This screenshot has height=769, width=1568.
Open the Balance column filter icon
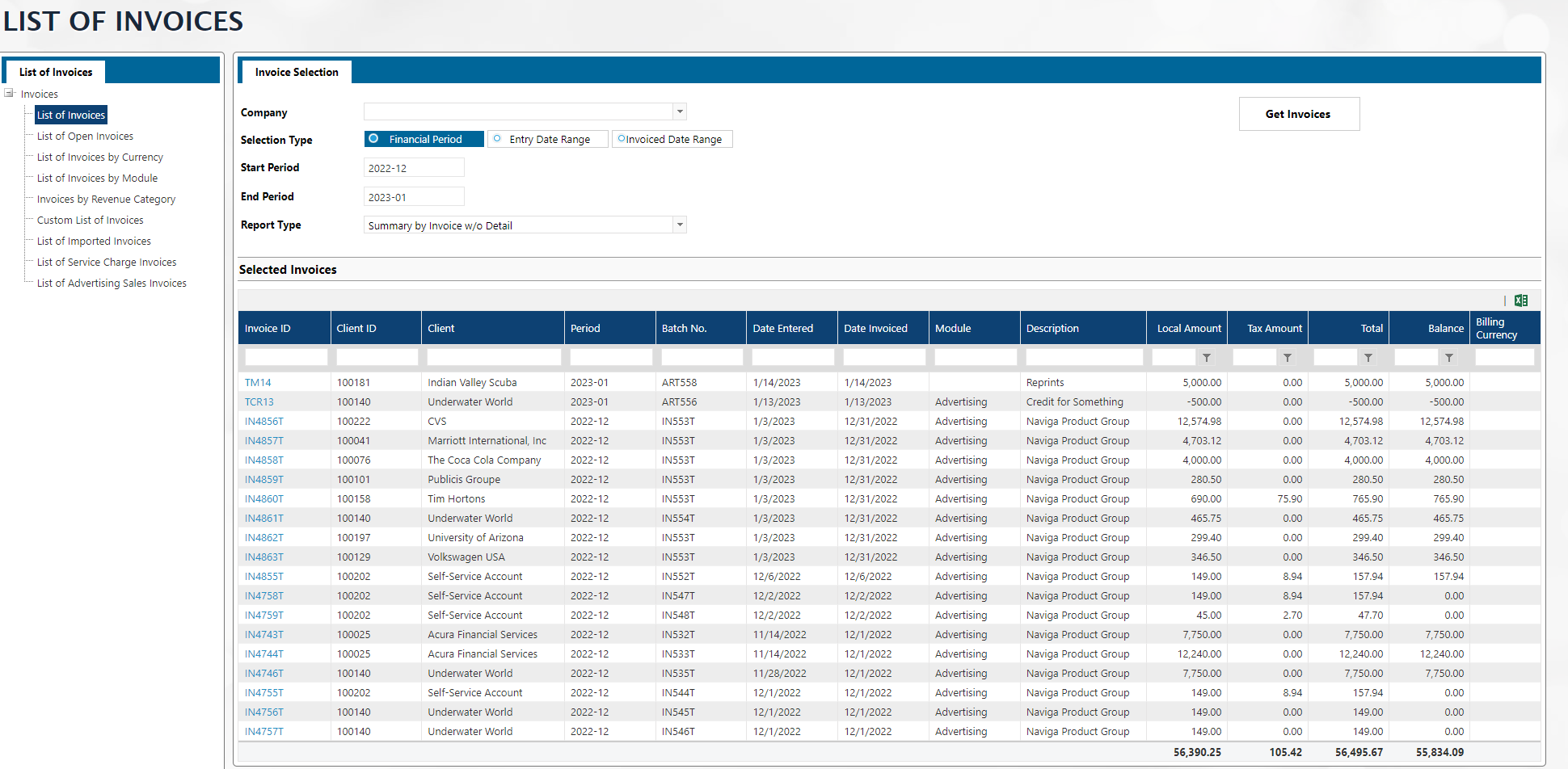tap(1449, 358)
